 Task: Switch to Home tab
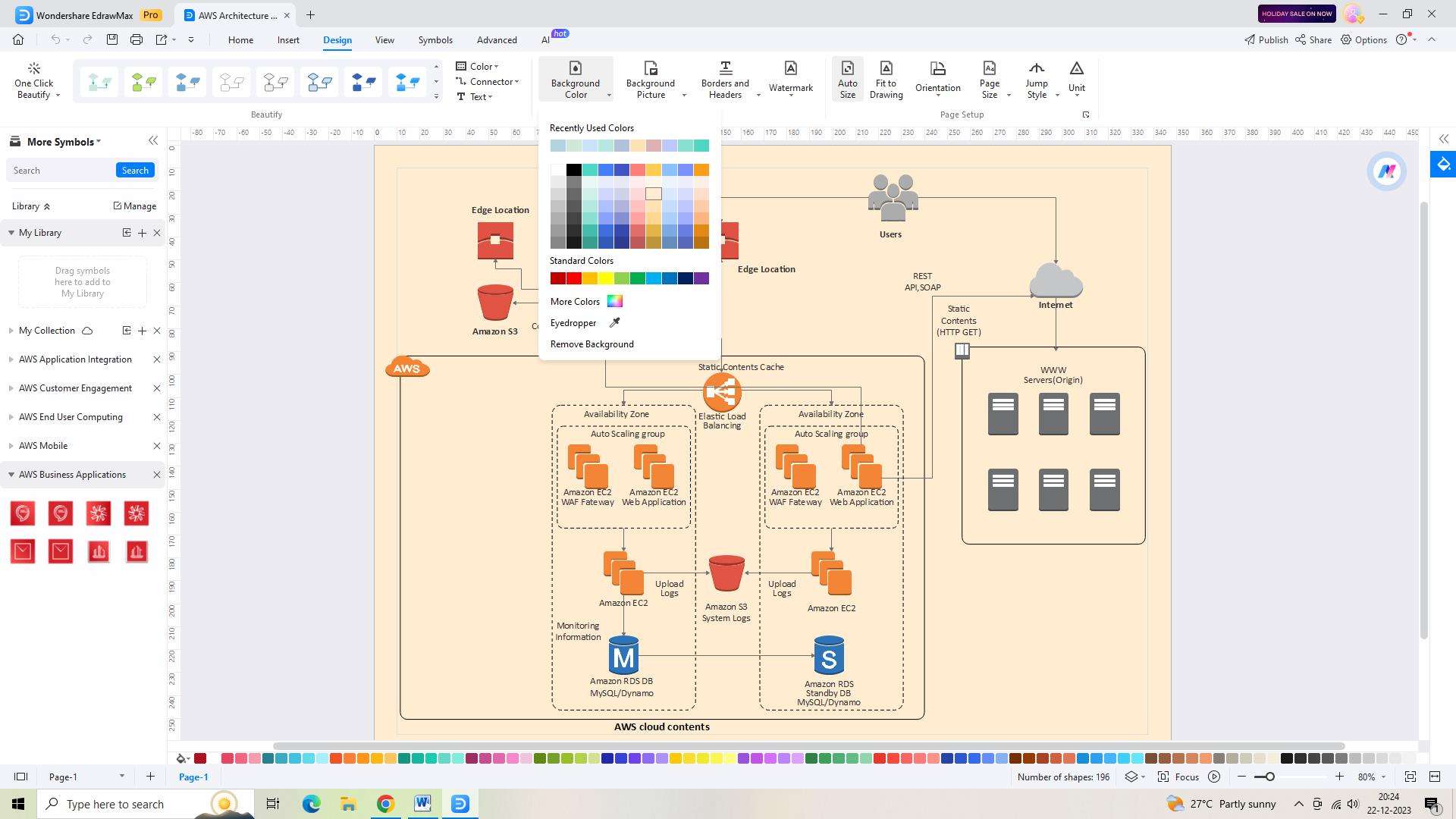[x=240, y=39]
